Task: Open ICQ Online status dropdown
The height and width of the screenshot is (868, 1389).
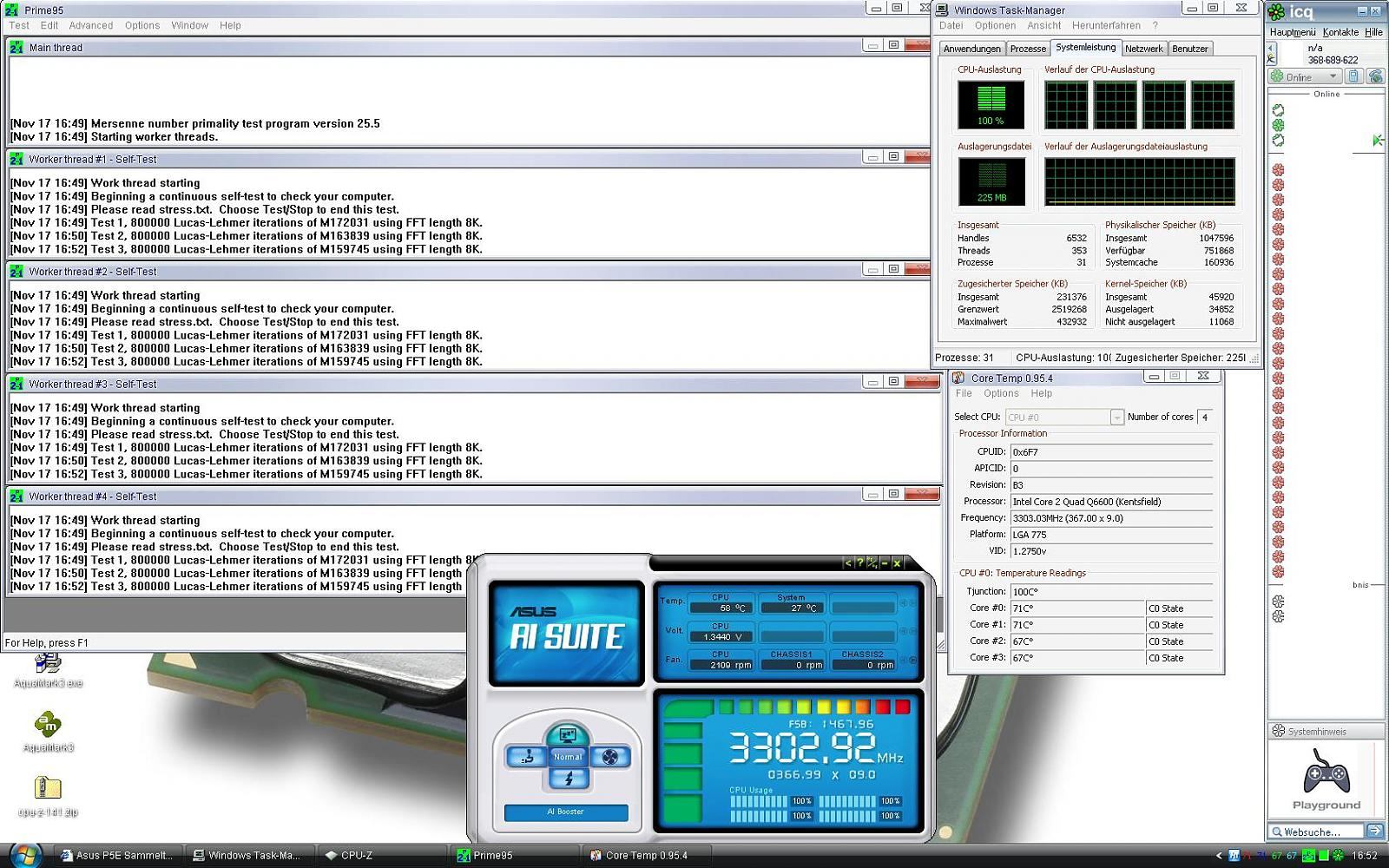Action: (1305, 76)
